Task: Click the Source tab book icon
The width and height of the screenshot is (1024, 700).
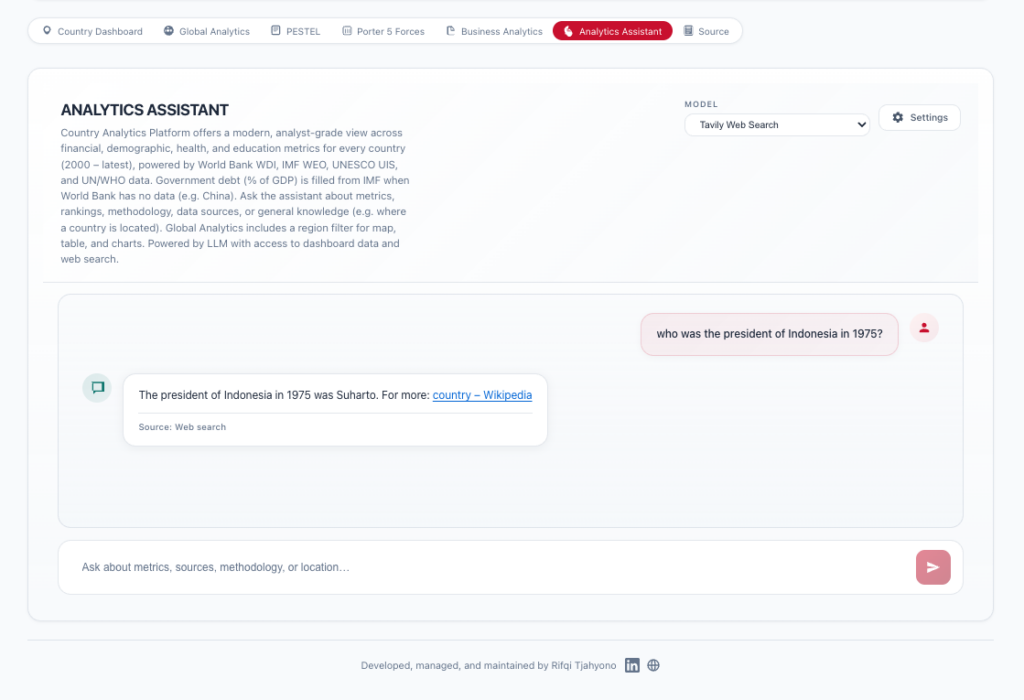Action: click(688, 31)
